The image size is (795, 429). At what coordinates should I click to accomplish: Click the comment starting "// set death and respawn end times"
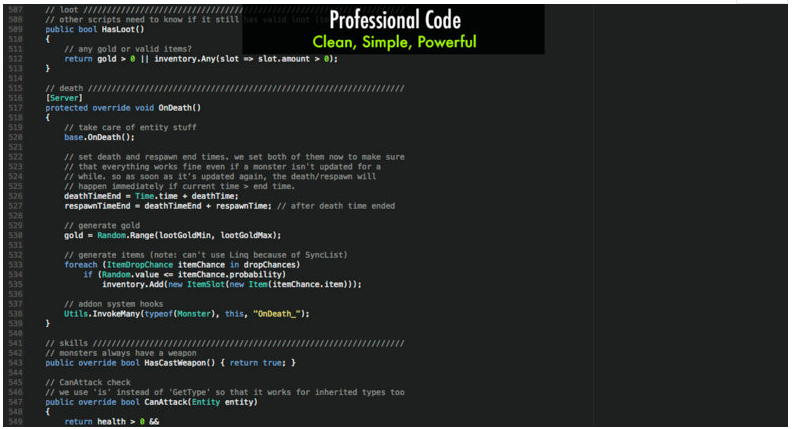click(x=234, y=157)
